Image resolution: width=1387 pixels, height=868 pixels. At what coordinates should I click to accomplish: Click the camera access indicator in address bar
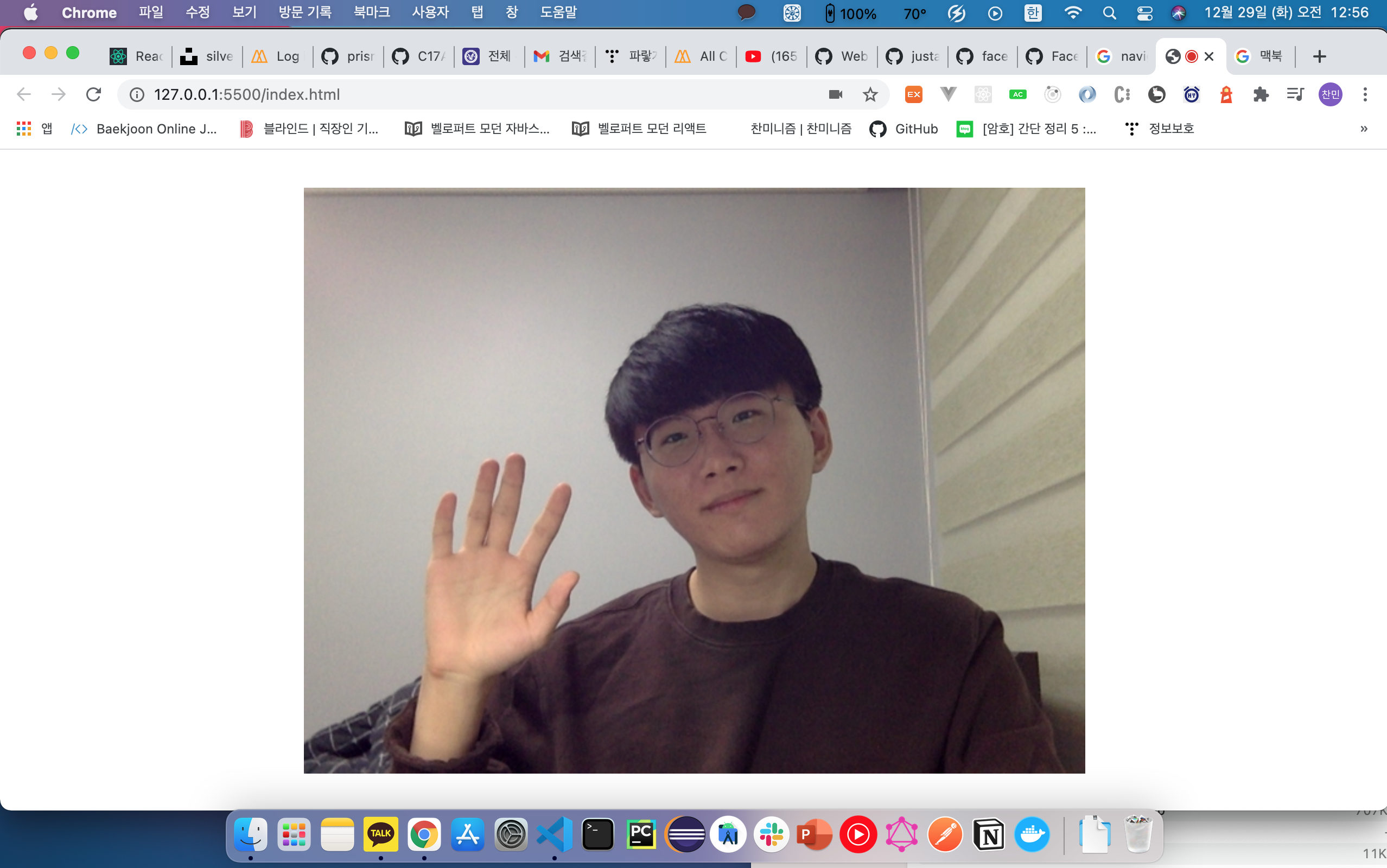point(836,94)
